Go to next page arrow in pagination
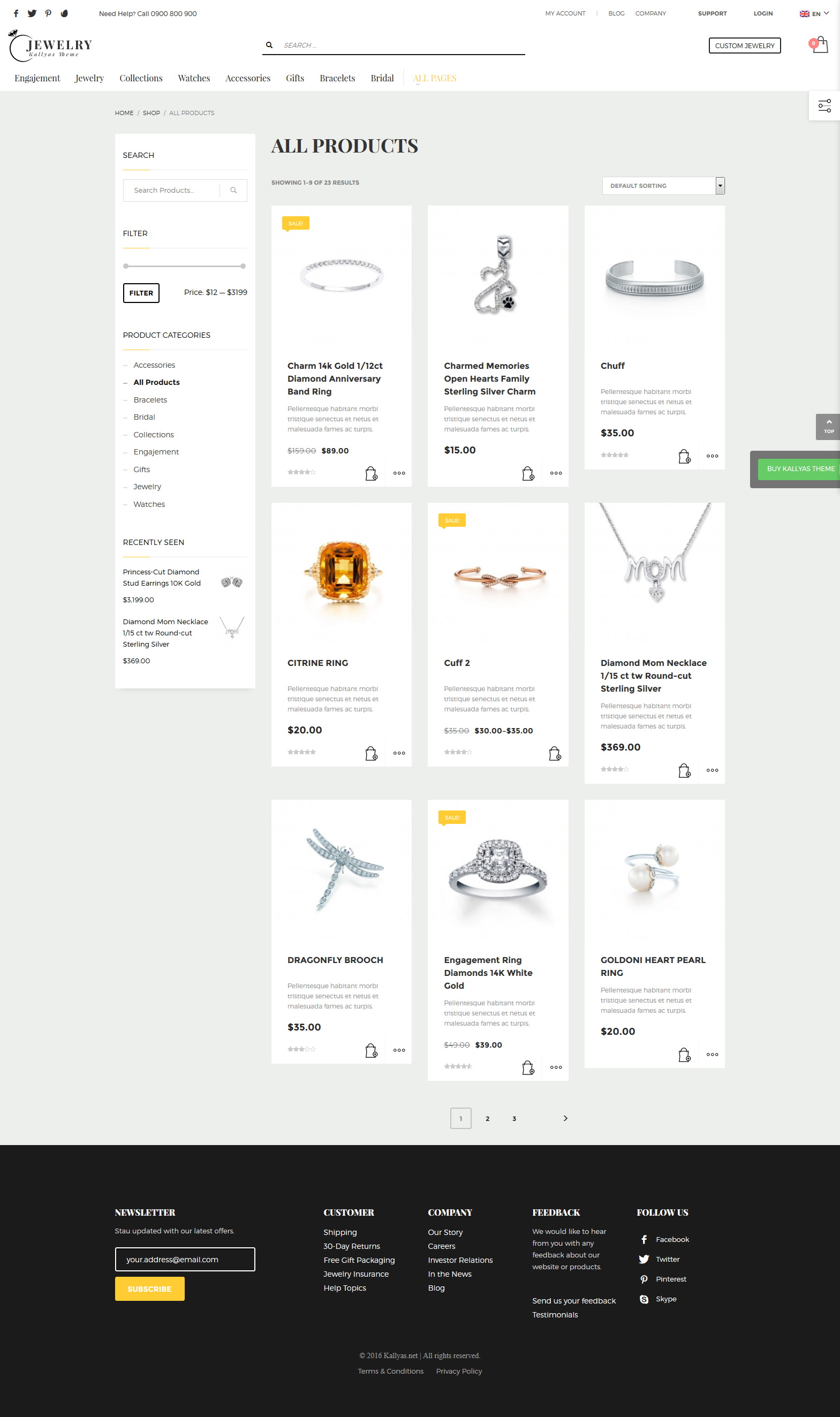The height and width of the screenshot is (1417, 840). (x=565, y=1118)
